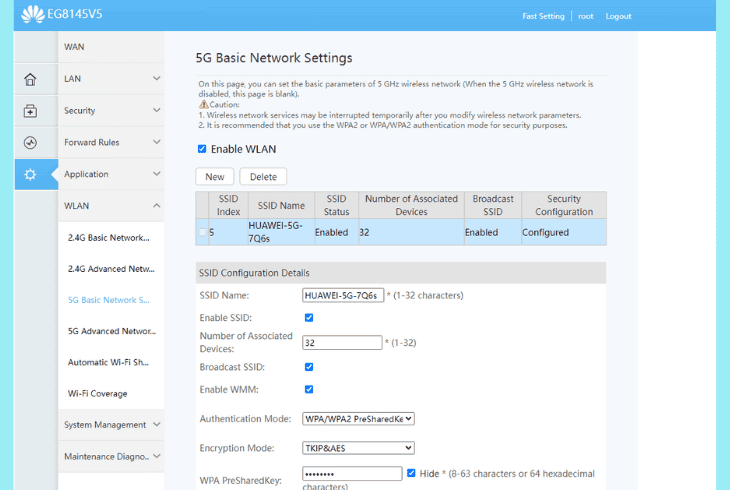Image resolution: width=730 pixels, height=490 pixels.
Task: Toggle the Enable SSID checkbox
Action: (x=309, y=318)
